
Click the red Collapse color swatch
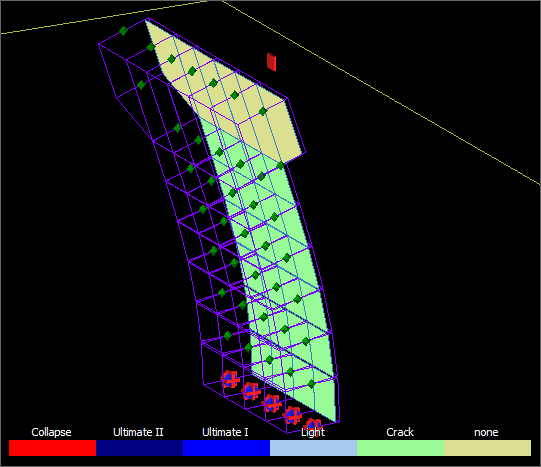[x=52, y=448]
